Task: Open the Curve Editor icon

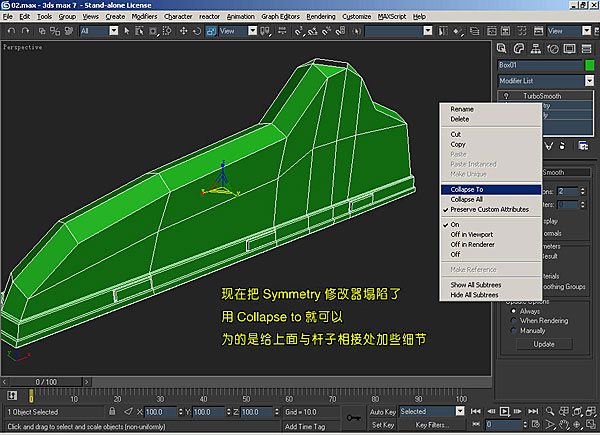Action: [x=492, y=31]
